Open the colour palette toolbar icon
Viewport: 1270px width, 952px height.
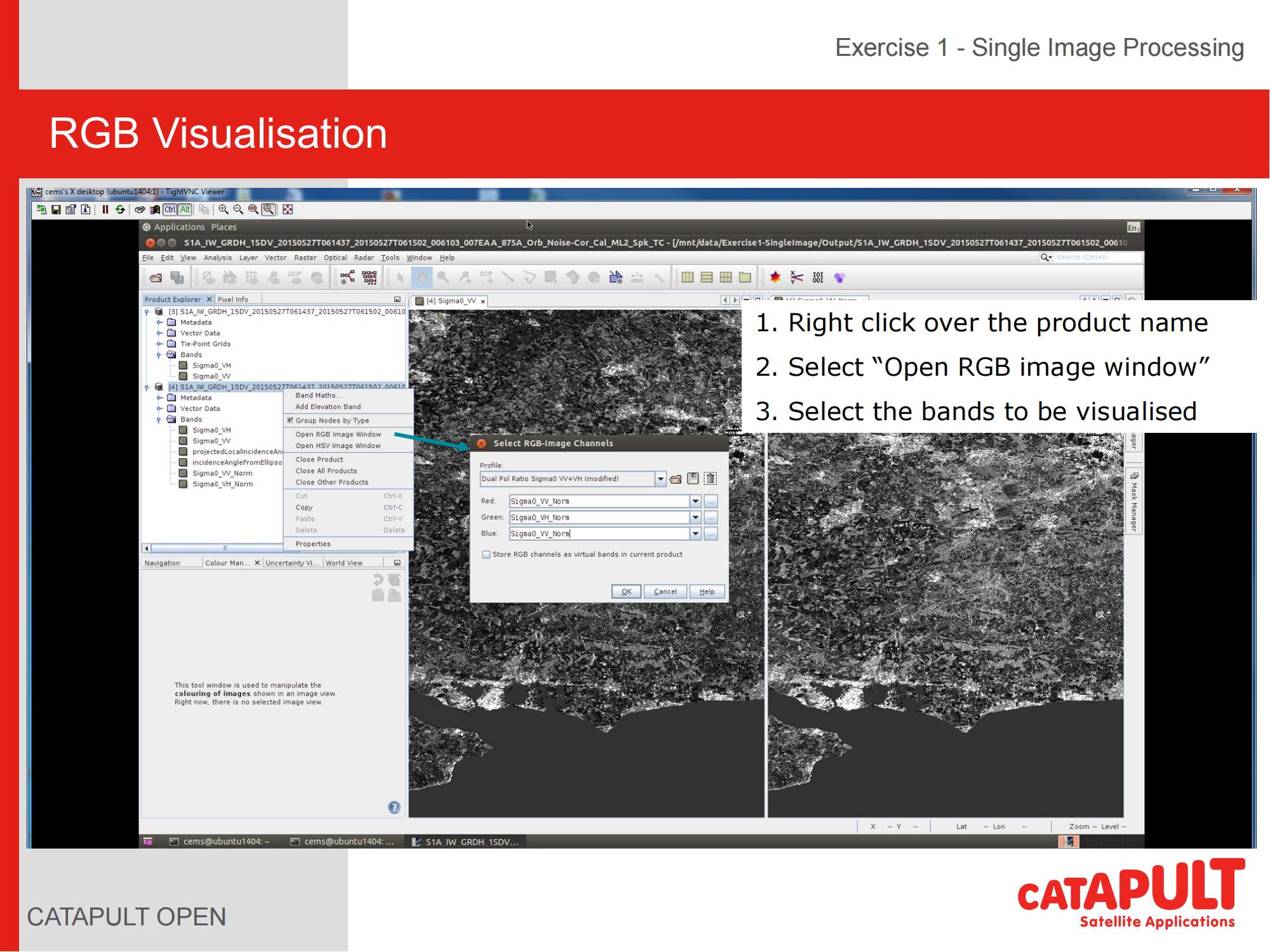[776, 277]
